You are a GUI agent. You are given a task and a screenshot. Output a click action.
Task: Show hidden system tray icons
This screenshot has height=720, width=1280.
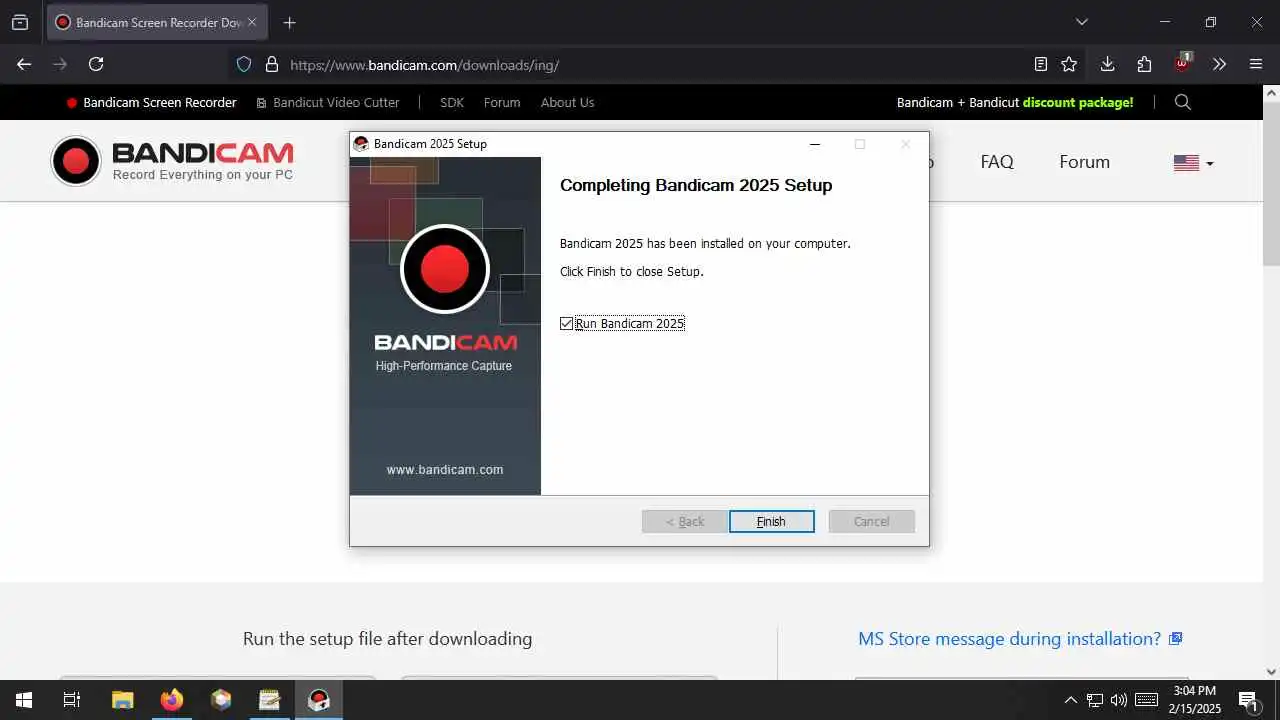tap(1070, 700)
